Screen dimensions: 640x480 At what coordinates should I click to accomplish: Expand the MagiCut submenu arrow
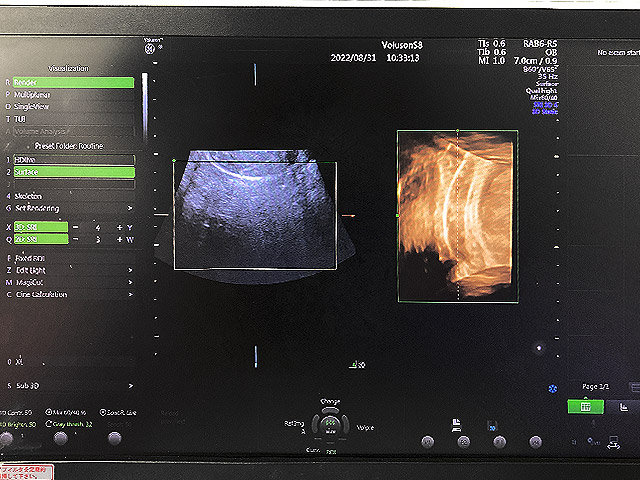click(130, 282)
